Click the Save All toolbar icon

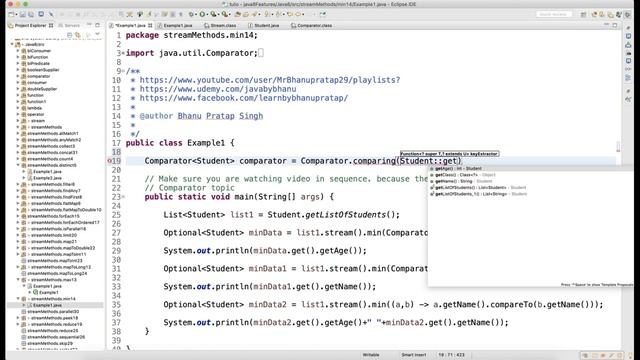click(x=31, y=14)
